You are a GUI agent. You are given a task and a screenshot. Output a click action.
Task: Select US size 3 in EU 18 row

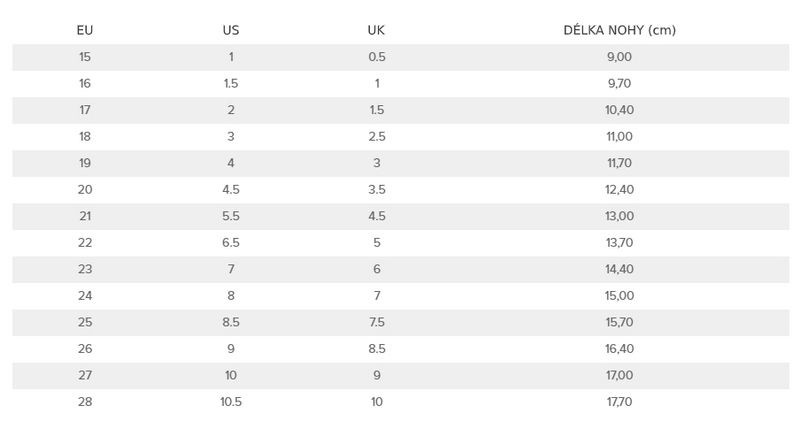(231, 136)
